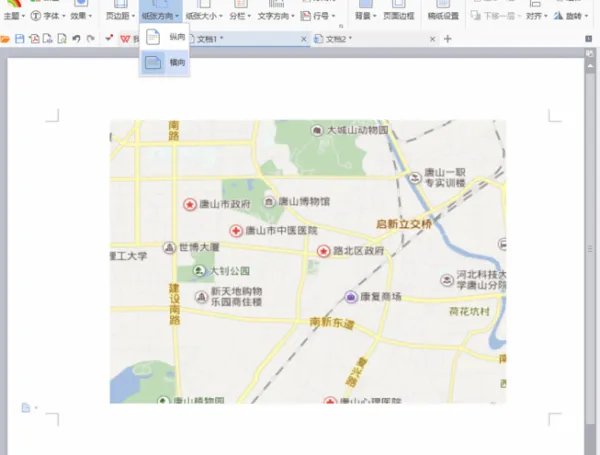Click the 页边距 margins icon
This screenshot has height=455, width=600.
(x=121, y=4)
